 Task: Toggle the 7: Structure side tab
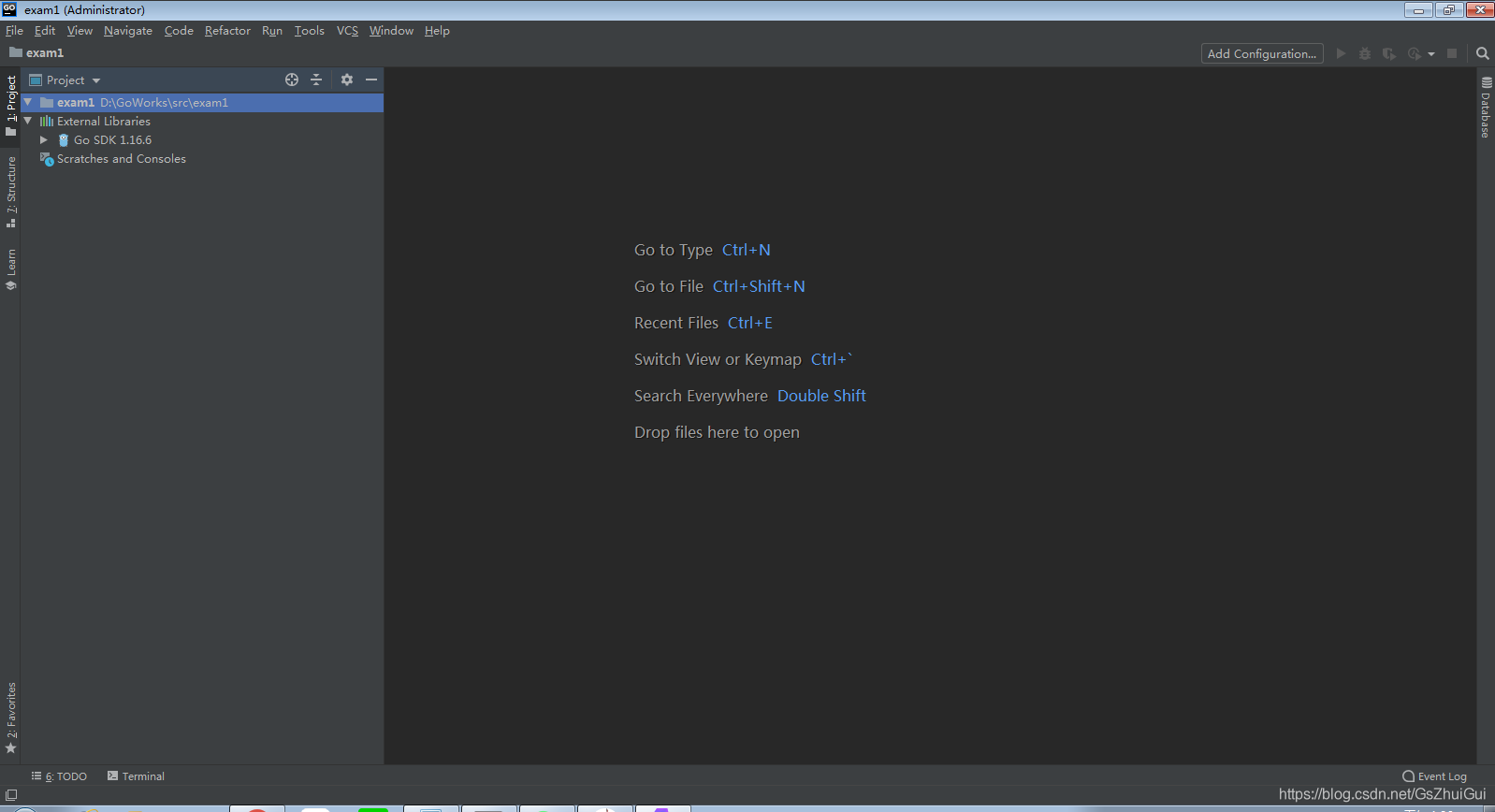coord(10,192)
